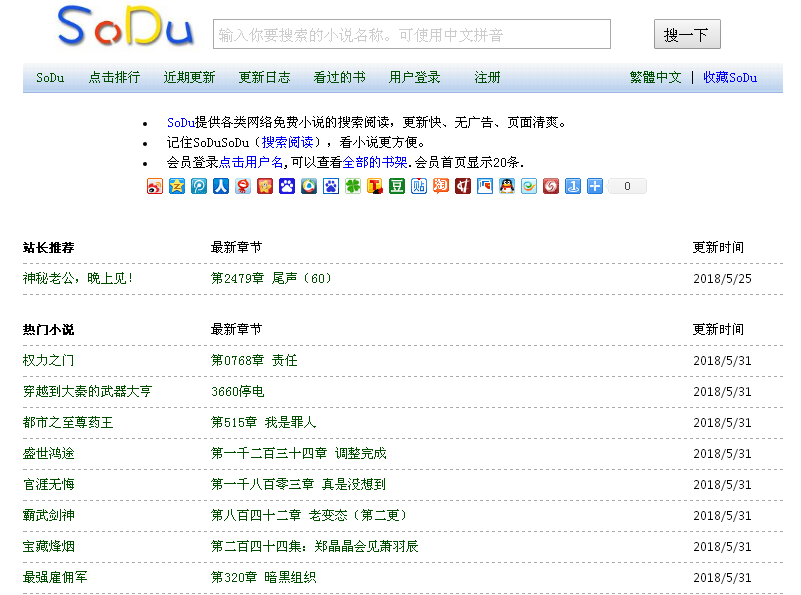Click the Kaixin clover share icon
The height and width of the screenshot is (595, 801).
click(352, 186)
